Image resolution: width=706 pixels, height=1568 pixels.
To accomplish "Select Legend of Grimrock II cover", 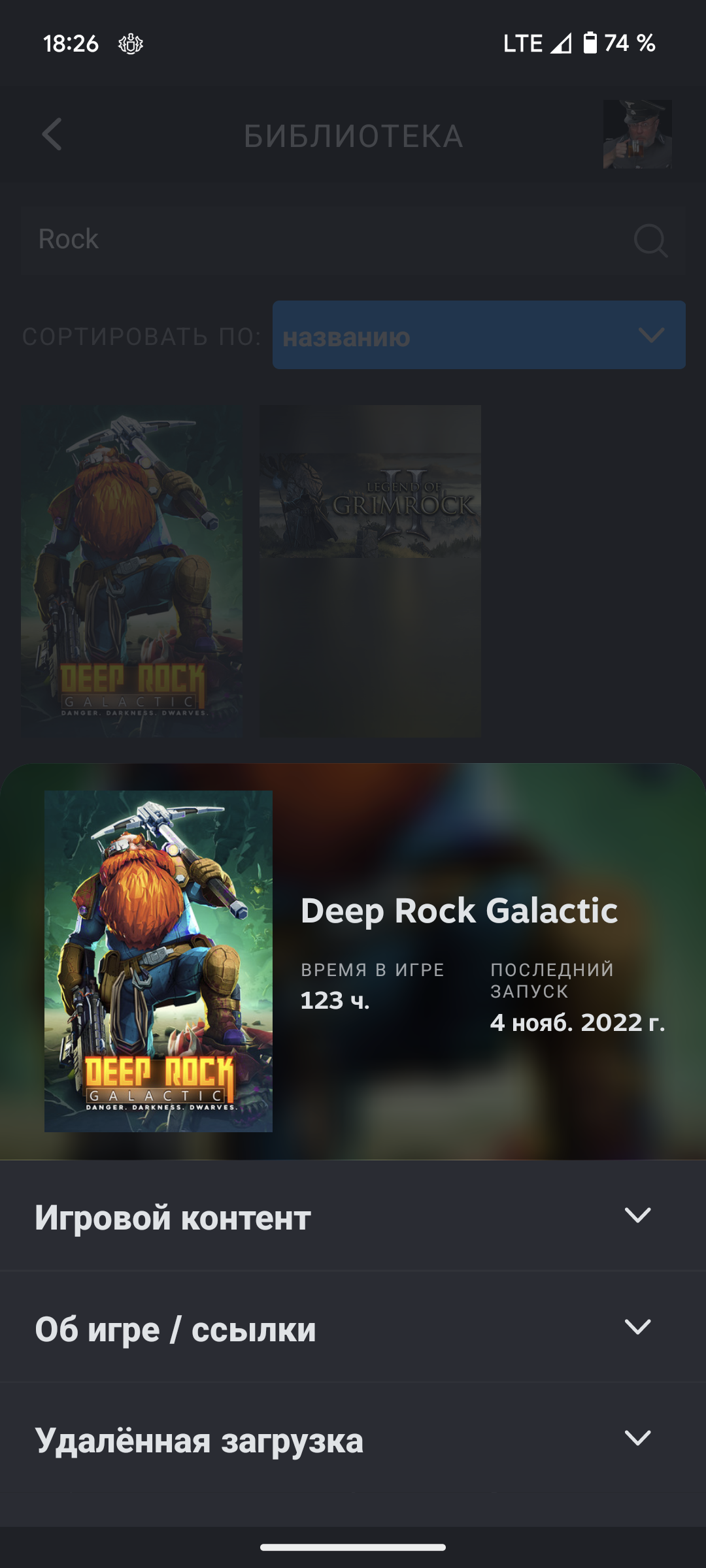I will pos(371,571).
